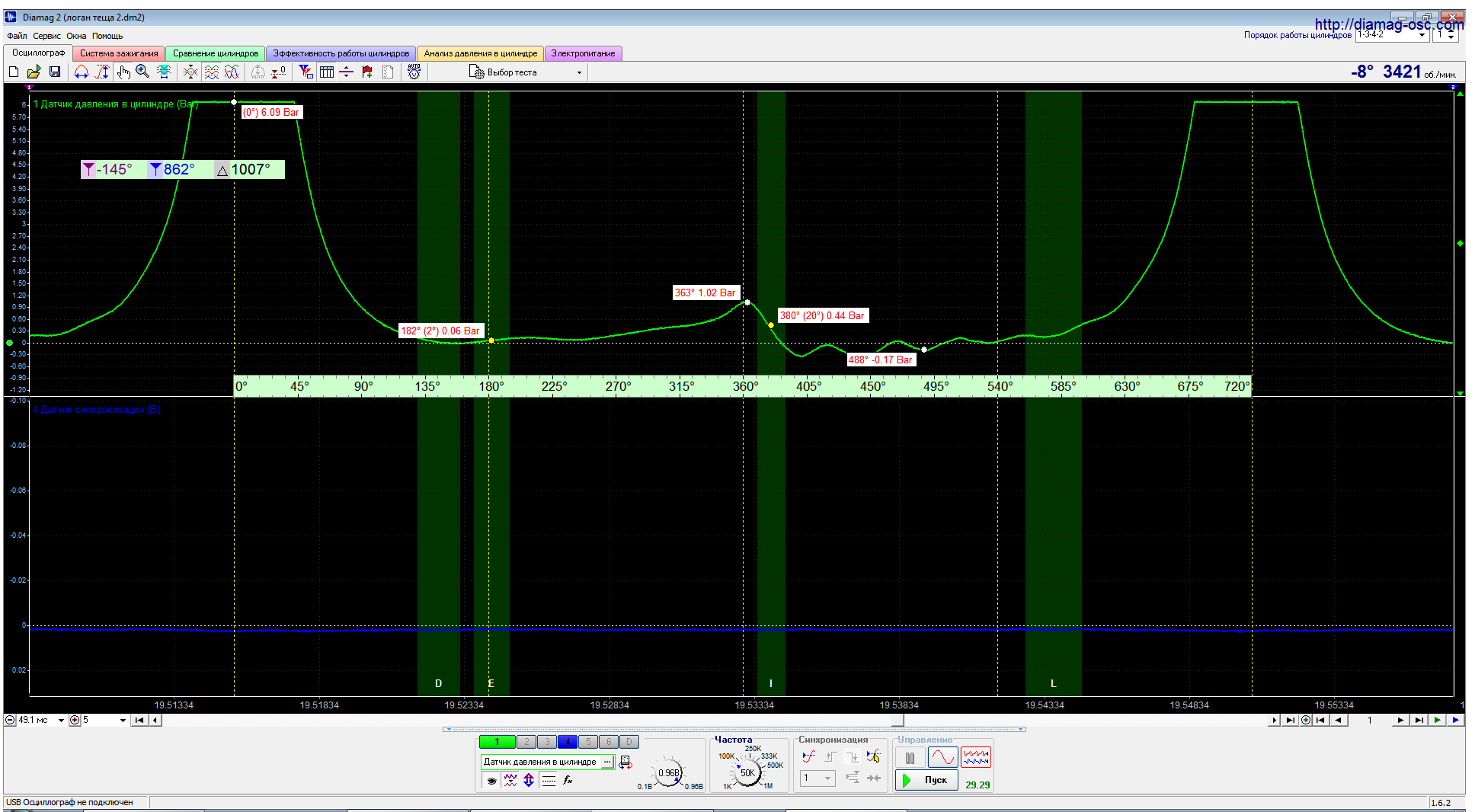This screenshot has width=1475, height=812.
Task: Select the red horizontal measurement arc tool
Action: pos(82,72)
